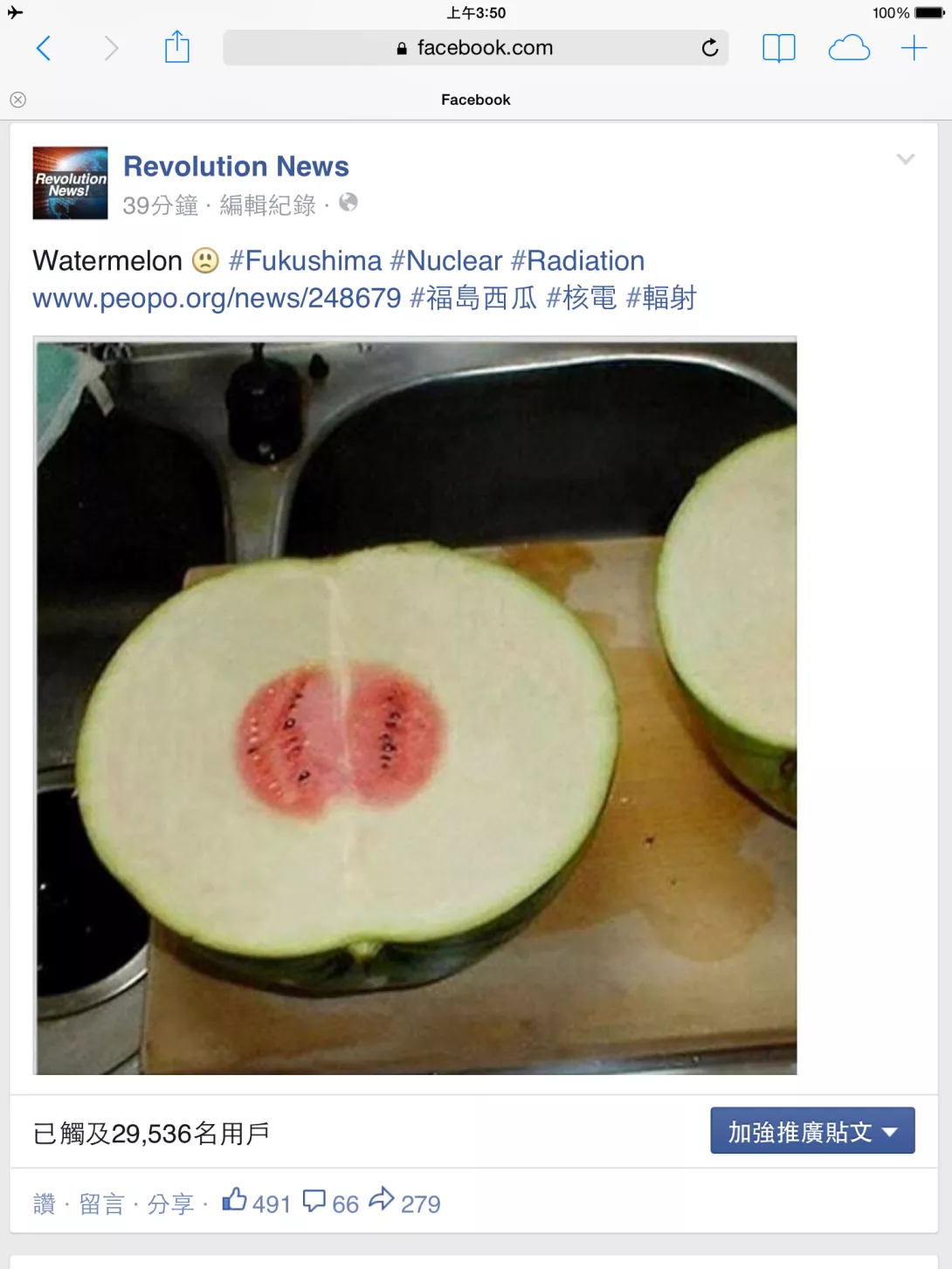Screen dimensions: 952x1269
Task: Open Revolution News profile picture
Action: coord(71,183)
